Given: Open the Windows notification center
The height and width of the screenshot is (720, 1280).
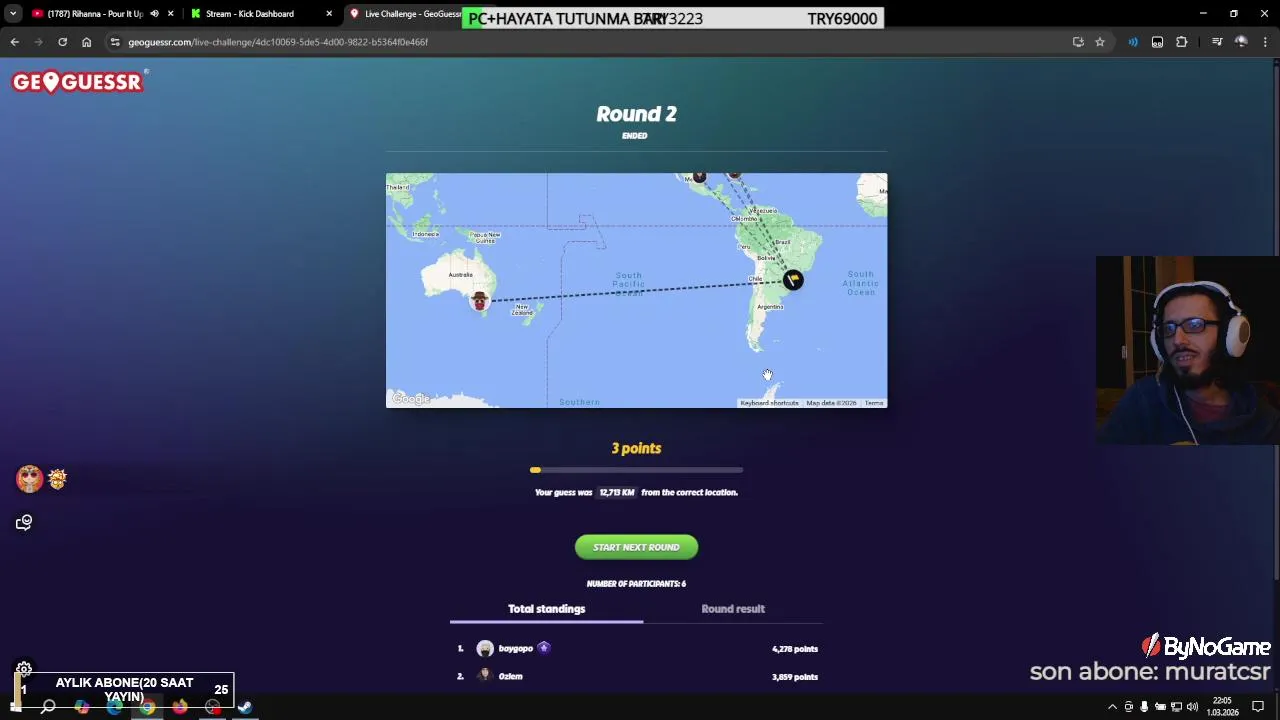Looking at the screenshot, I should click(x=1258, y=707).
